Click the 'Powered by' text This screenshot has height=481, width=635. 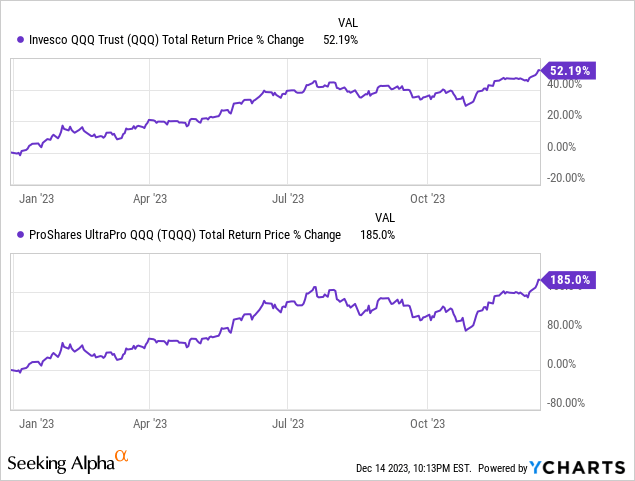pos(505,468)
